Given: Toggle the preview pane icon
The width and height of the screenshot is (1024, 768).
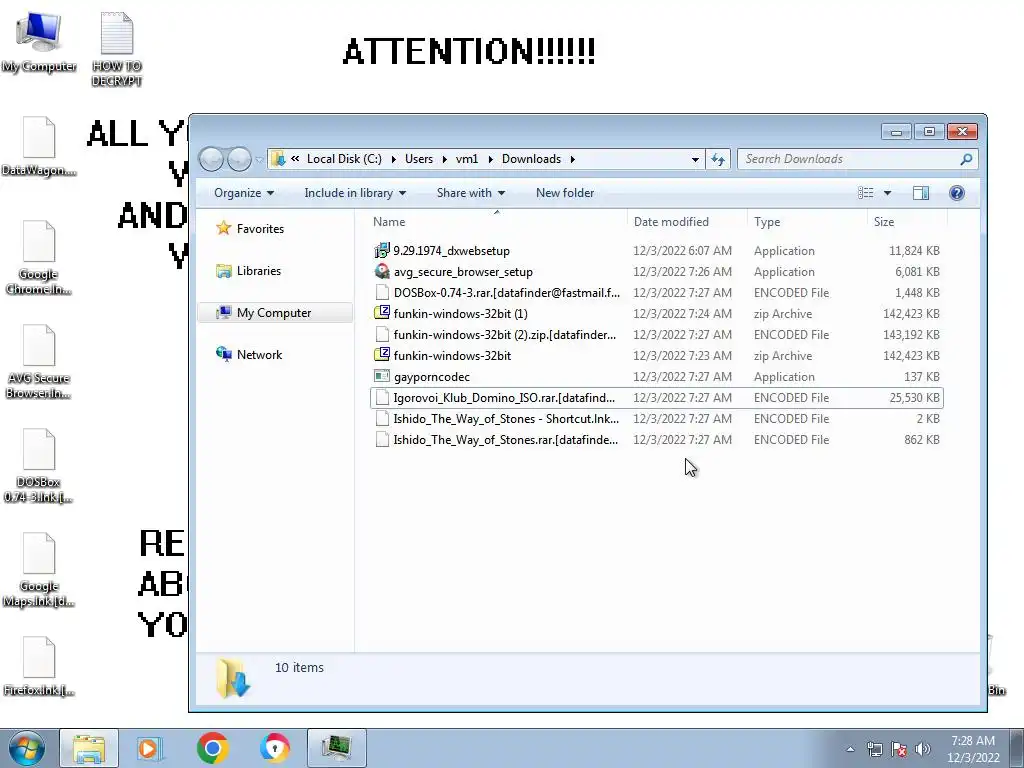Looking at the screenshot, I should 921,193.
